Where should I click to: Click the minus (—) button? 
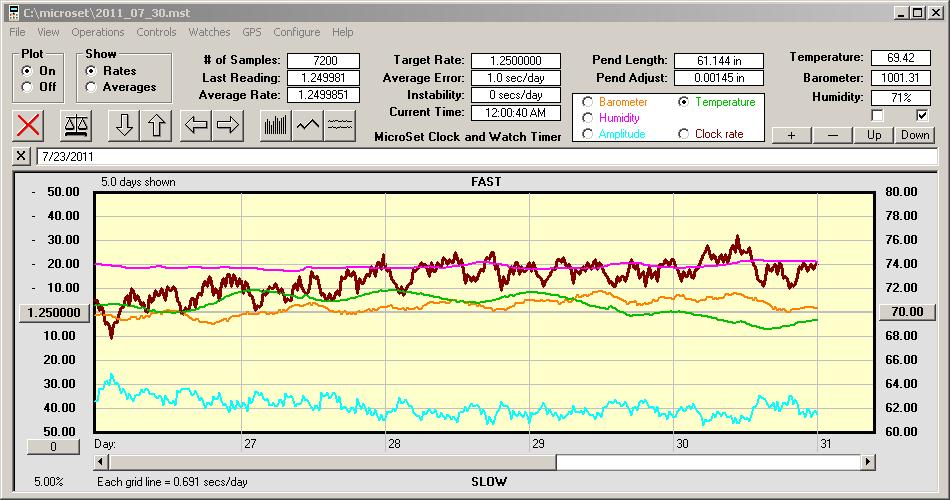(x=832, y=135)
